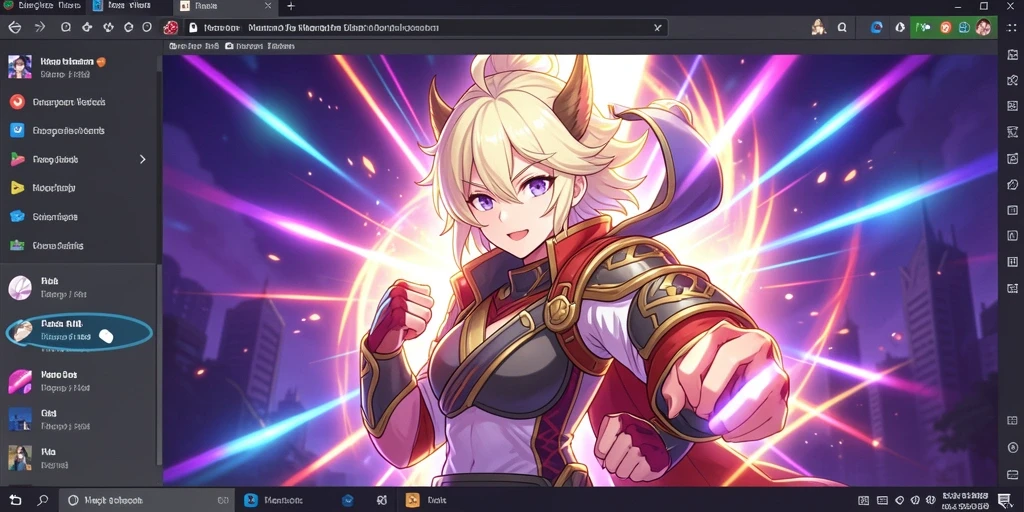
Task: Open the notification icon at taskbar far right
Action: pos(1004,500)
